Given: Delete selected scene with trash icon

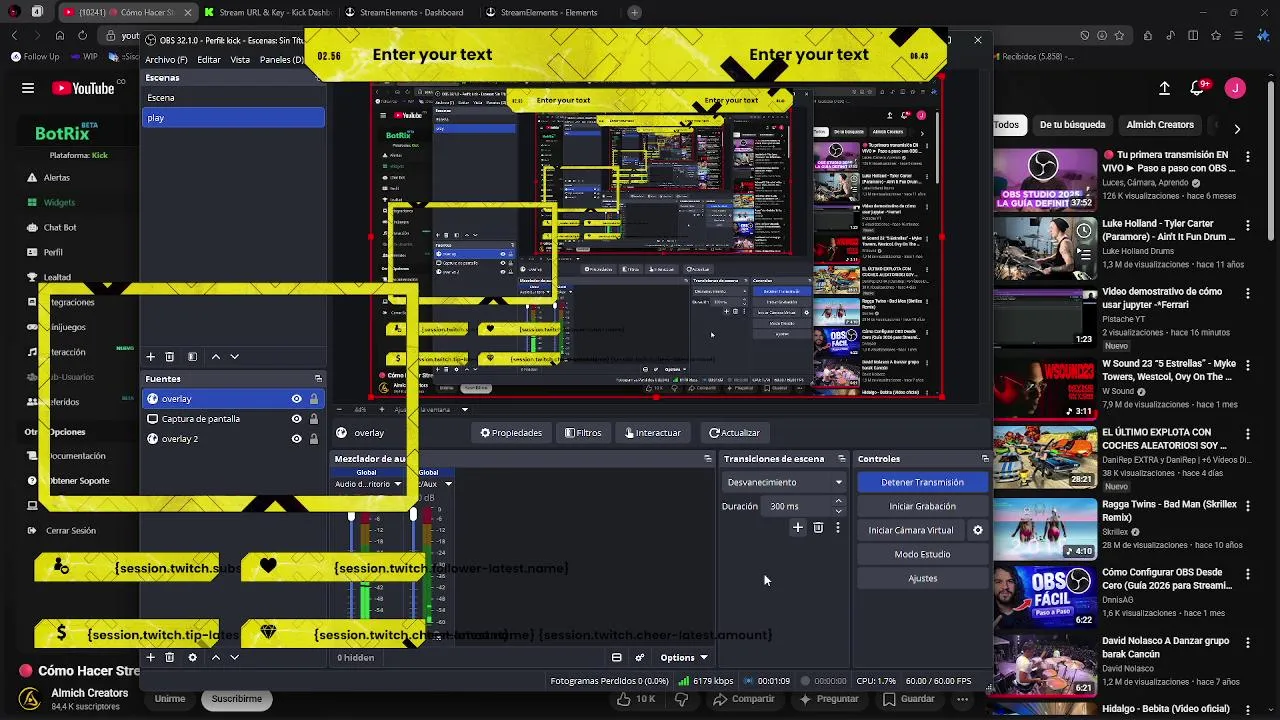Looking at the screenshot, I should coord(170,356).
